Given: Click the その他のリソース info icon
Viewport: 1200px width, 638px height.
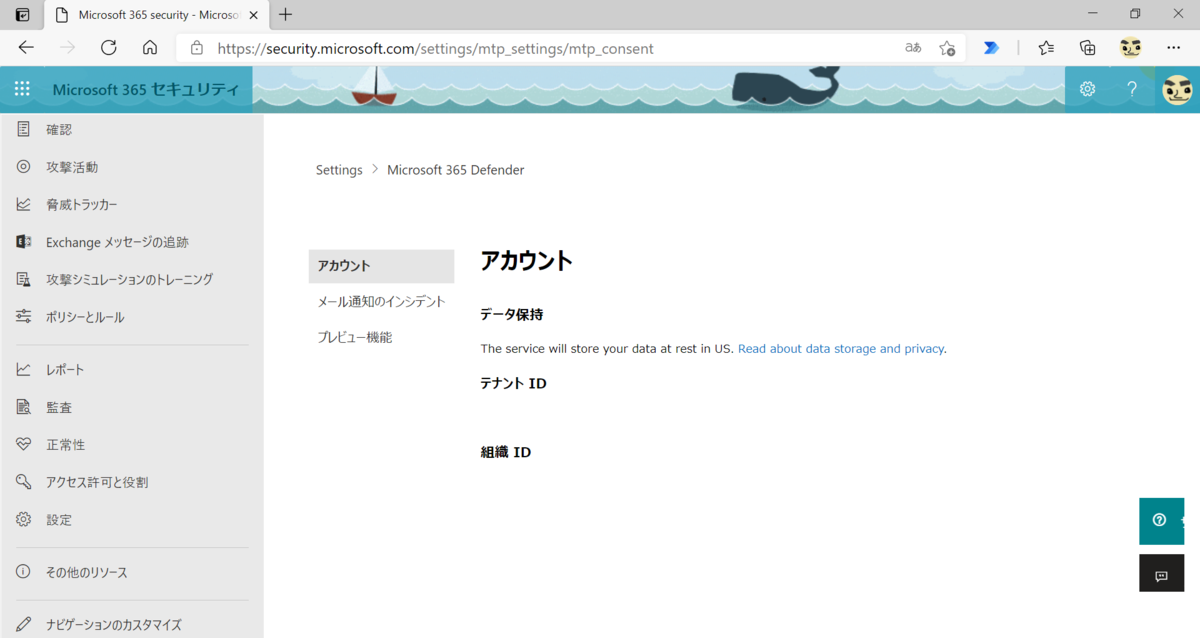Looking at the screenshot, I should tap(24, 573).
